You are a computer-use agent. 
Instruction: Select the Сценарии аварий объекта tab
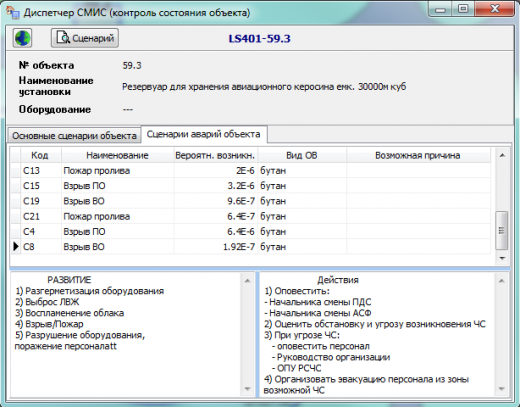point(204,134)
